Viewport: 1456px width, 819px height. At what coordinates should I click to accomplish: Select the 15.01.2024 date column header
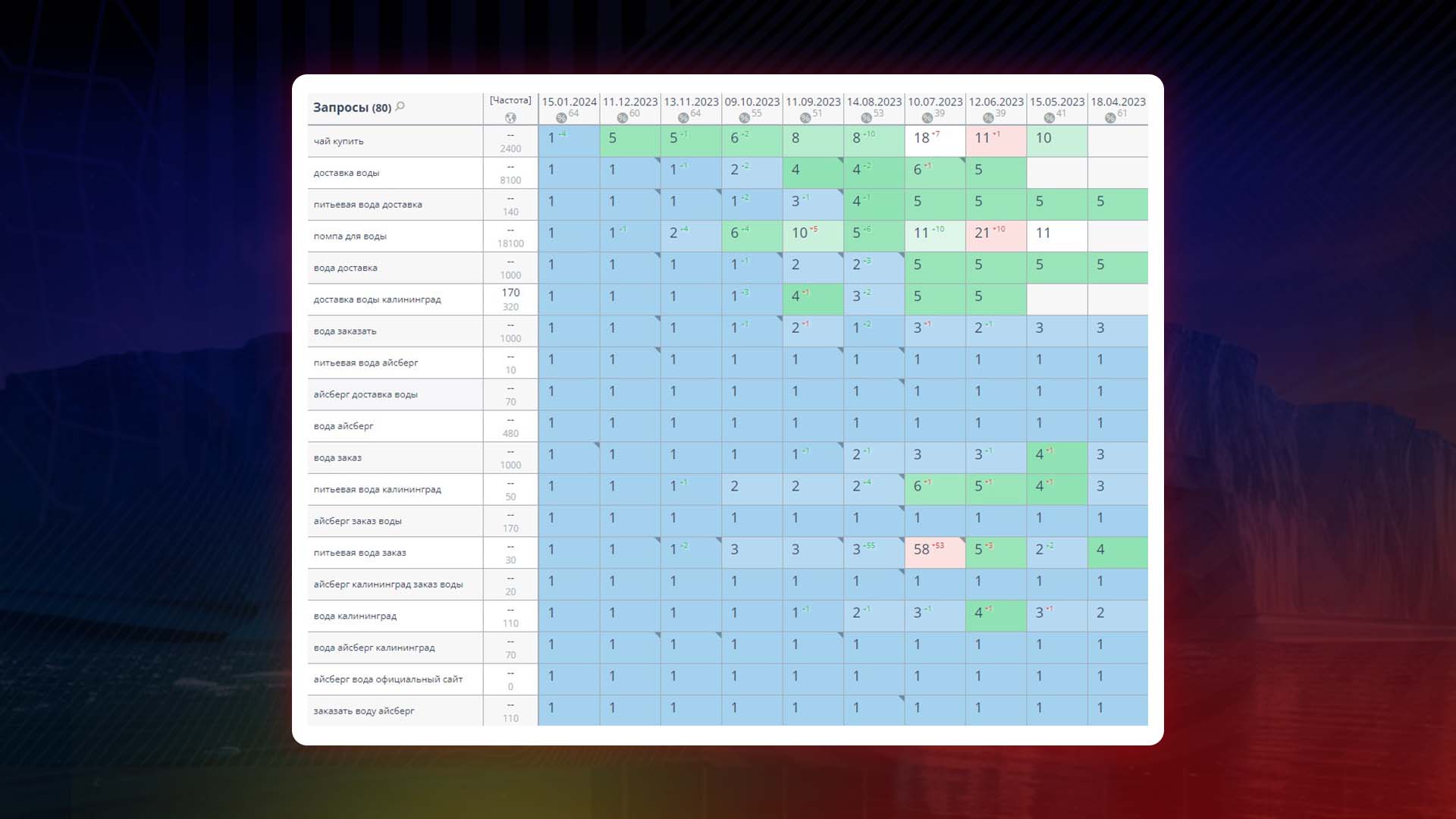pyautogui.click(x=569, y=102)
